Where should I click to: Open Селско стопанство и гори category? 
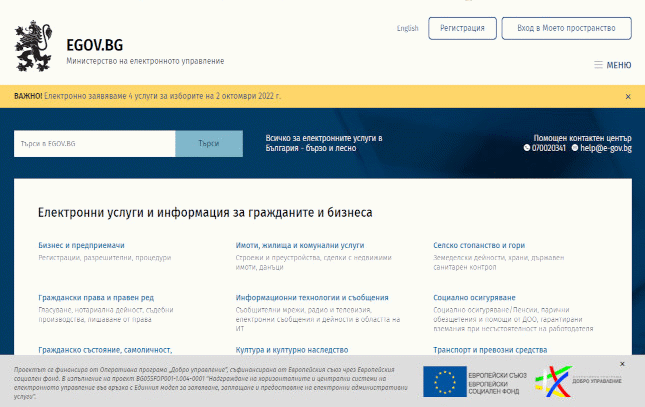[x=479, y=245]
